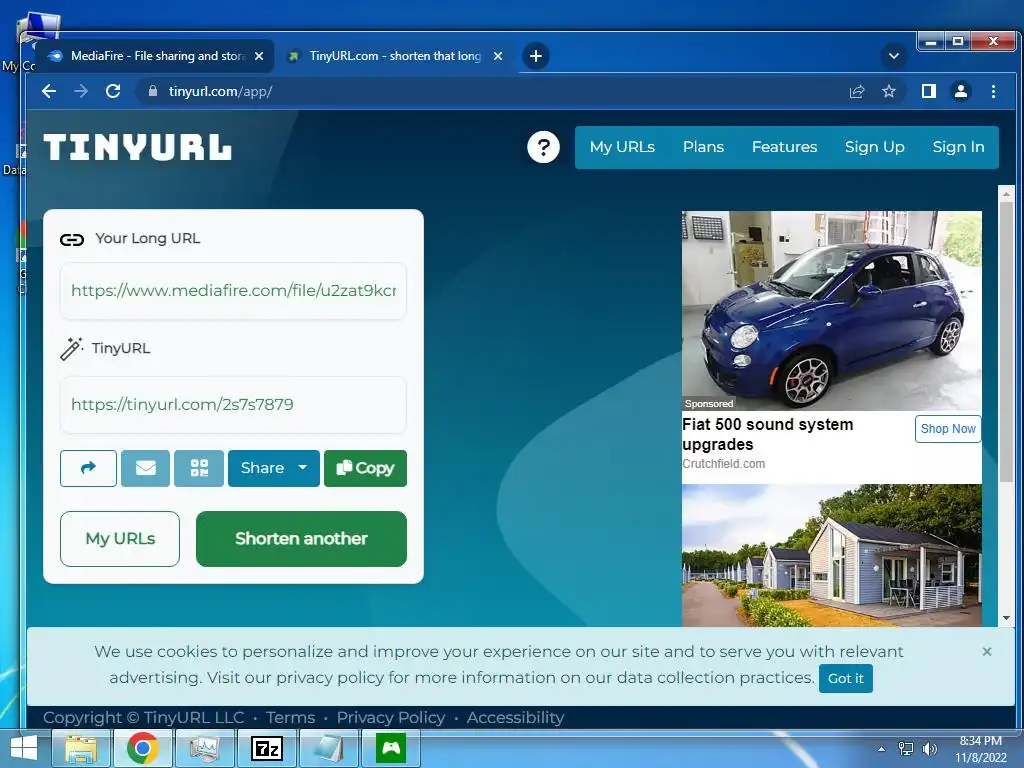Open File Explorer from the taskbar
The height and width of the screenshot is (768, 1024).
(81, 748)
